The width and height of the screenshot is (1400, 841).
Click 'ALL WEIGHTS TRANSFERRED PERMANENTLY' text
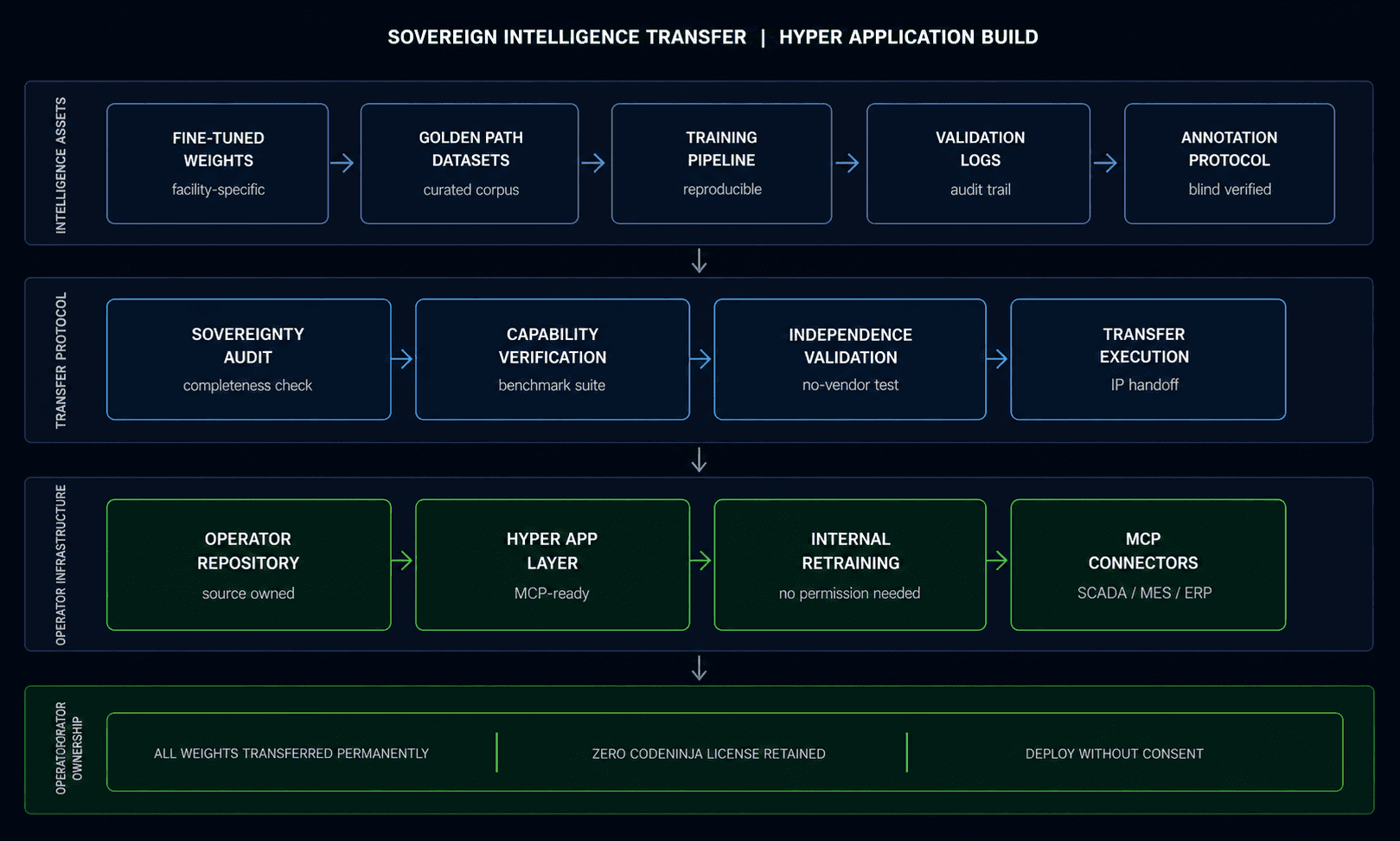coord(291,754)
